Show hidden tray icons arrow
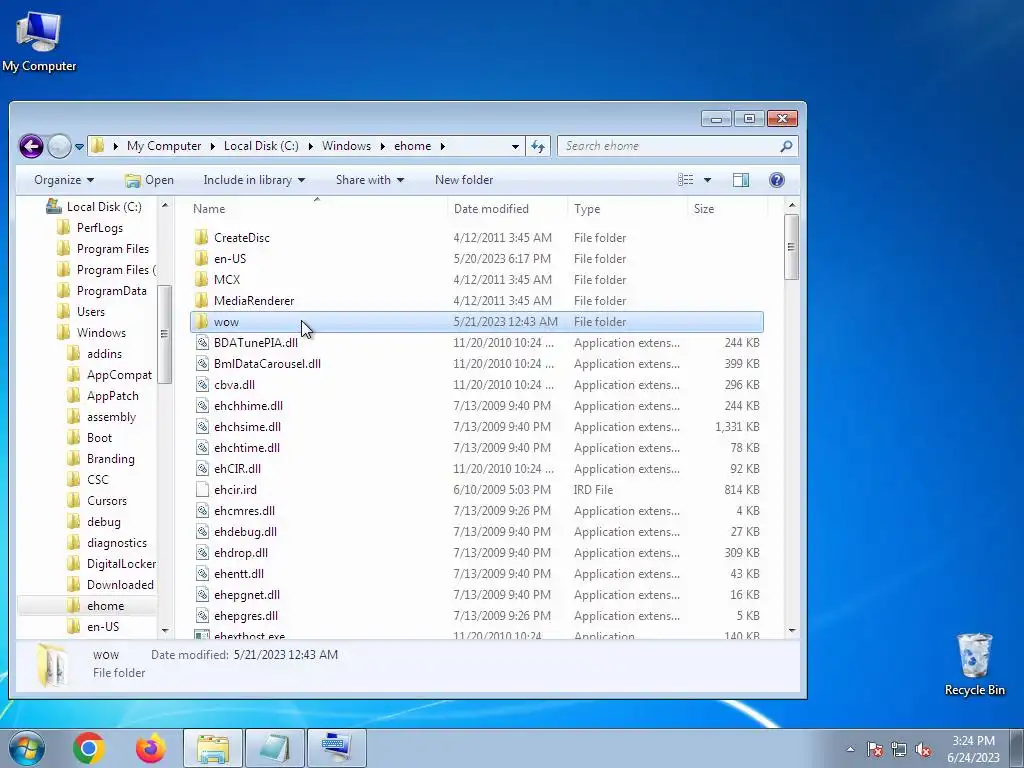This screenshot has width=1024, height=768. pyautogui.click(x=850, y=750)
